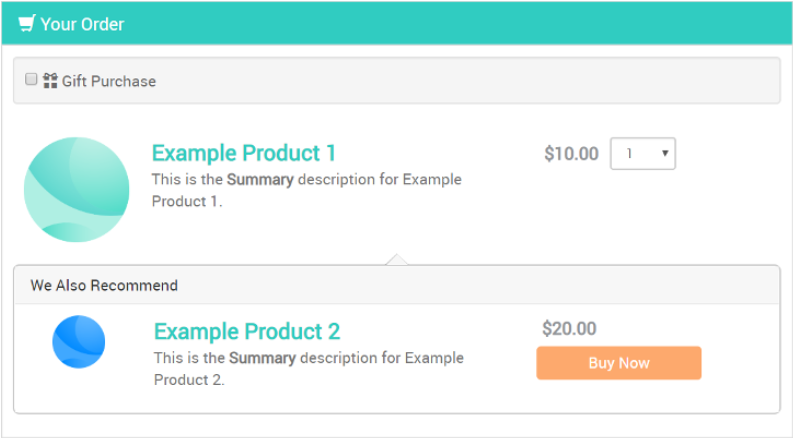Click the teal Example Product 1 image
794x439 pixels.
pyautogui.click(x=76, y=189)
